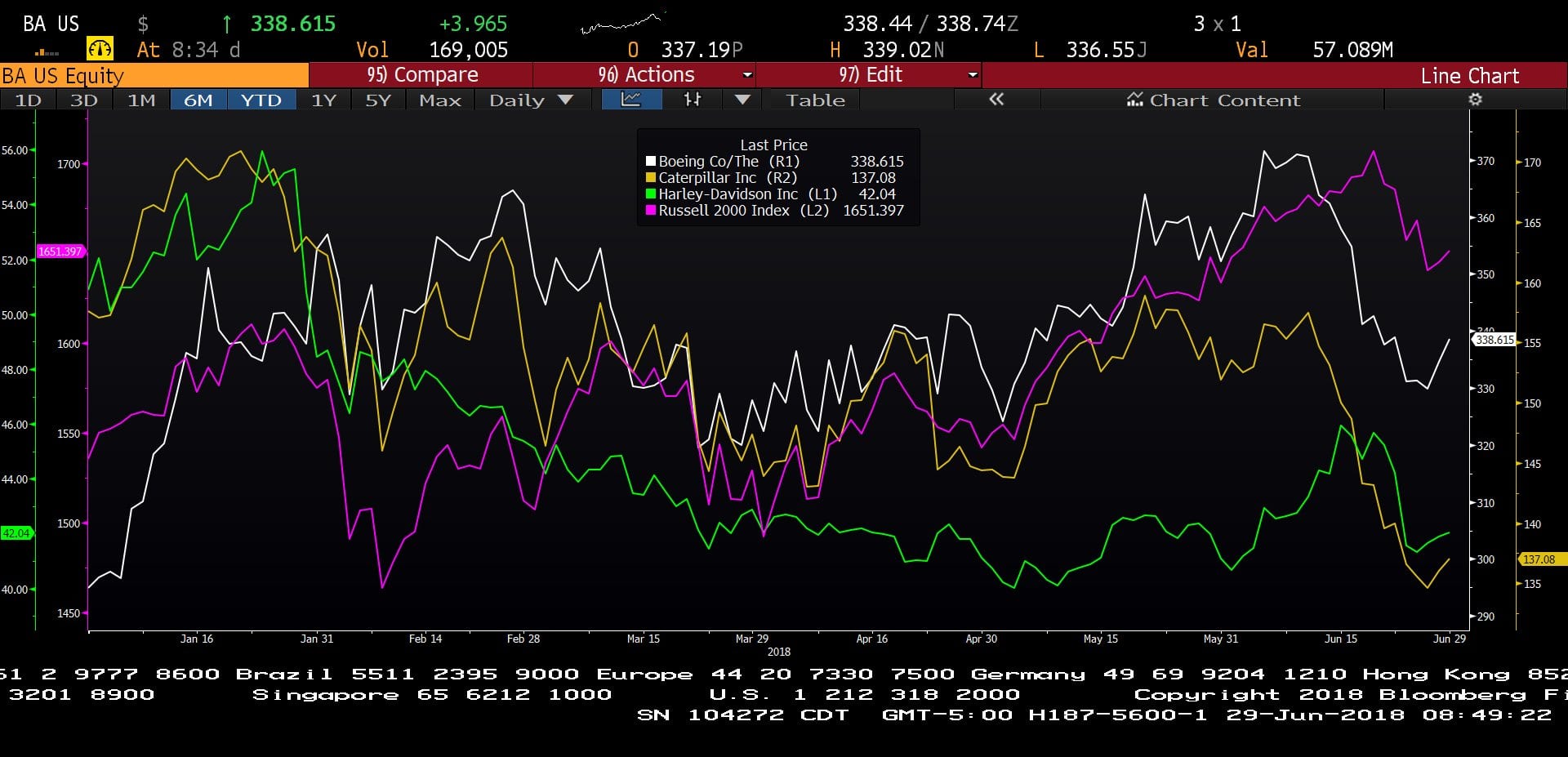Image resolution: width=1568 pixels, height=757 pixels.
Task: Click the Mar 29 date axis label
Action: pyautogui.click(x=752, y=639)
